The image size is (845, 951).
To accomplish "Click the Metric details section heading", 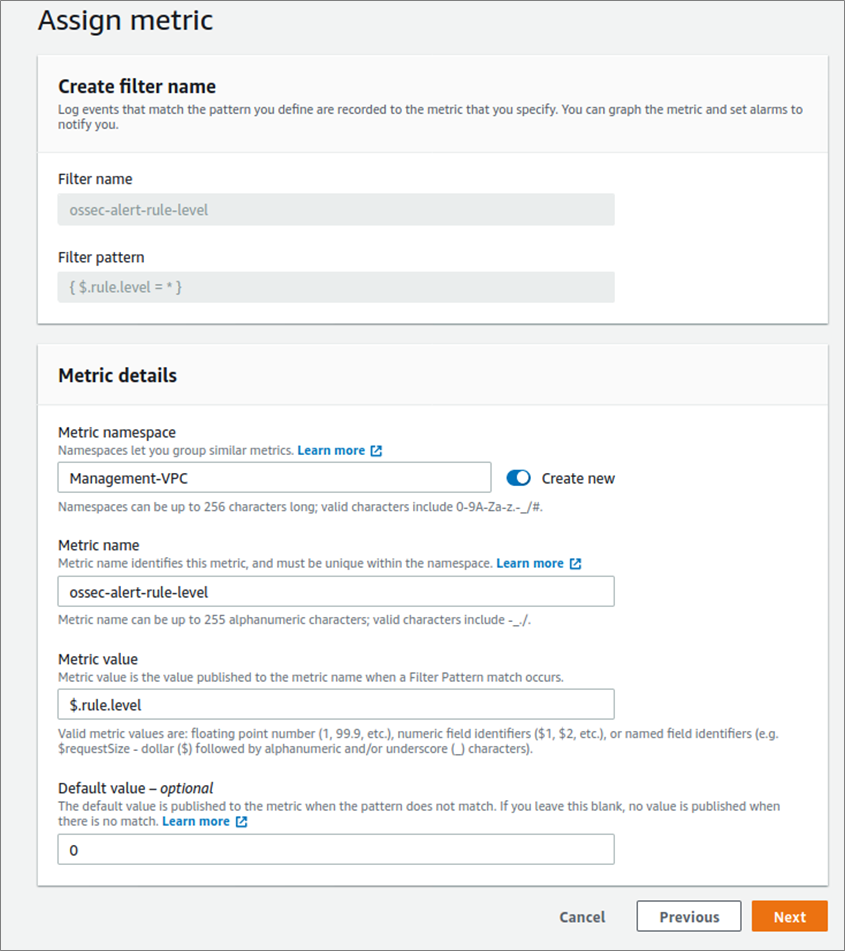I will pos(118,375).
